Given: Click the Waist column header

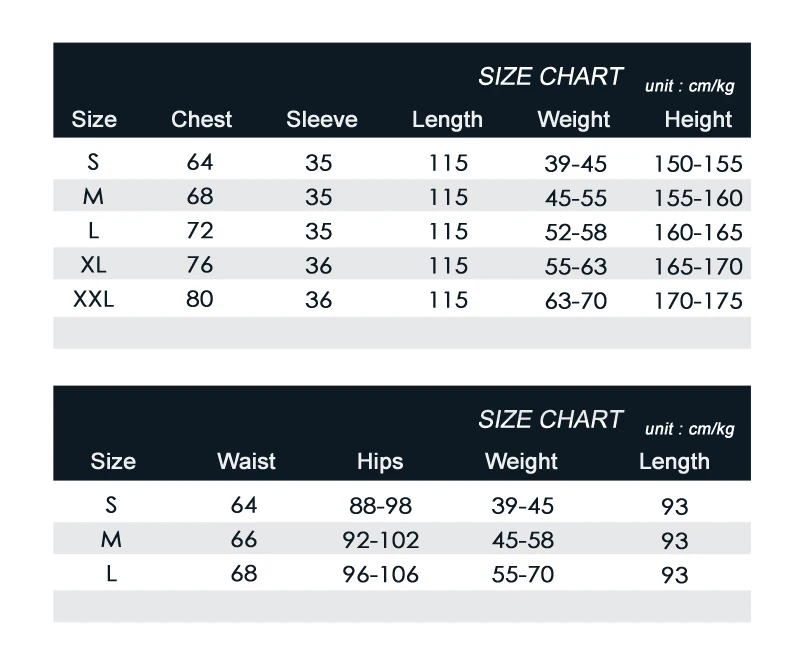Looking at the screenshot, I should [x=246, y=461].
